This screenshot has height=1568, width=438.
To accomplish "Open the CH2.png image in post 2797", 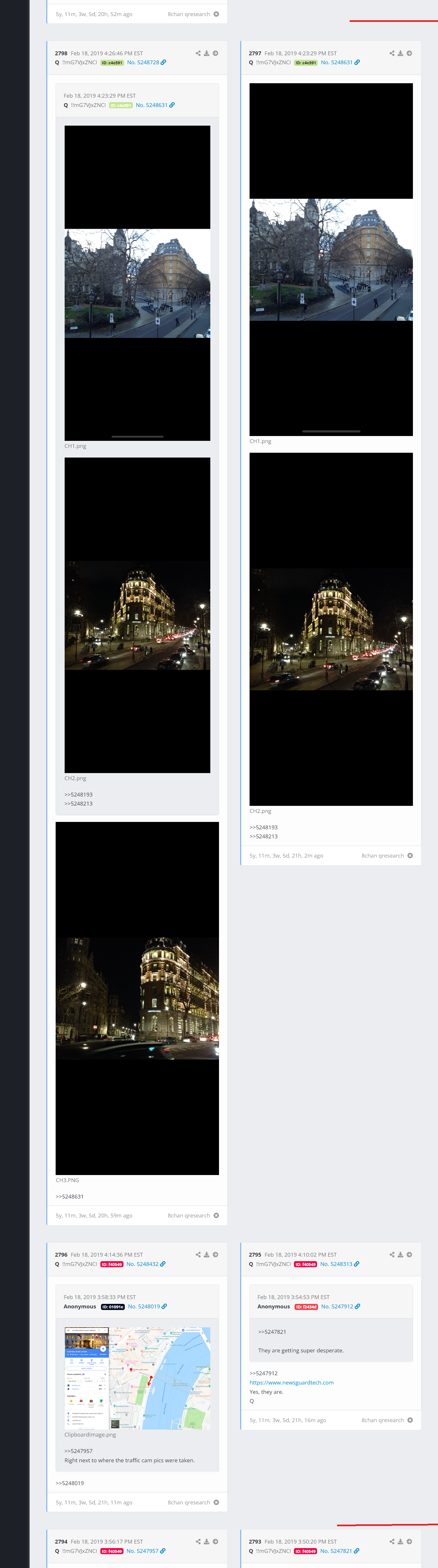I will tap(331, 629).
